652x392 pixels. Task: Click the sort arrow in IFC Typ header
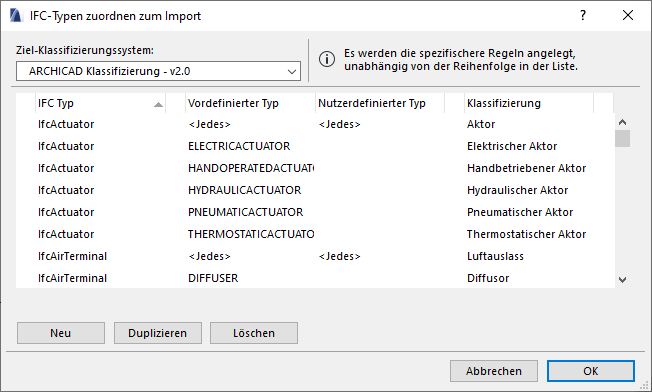point(158,104)
